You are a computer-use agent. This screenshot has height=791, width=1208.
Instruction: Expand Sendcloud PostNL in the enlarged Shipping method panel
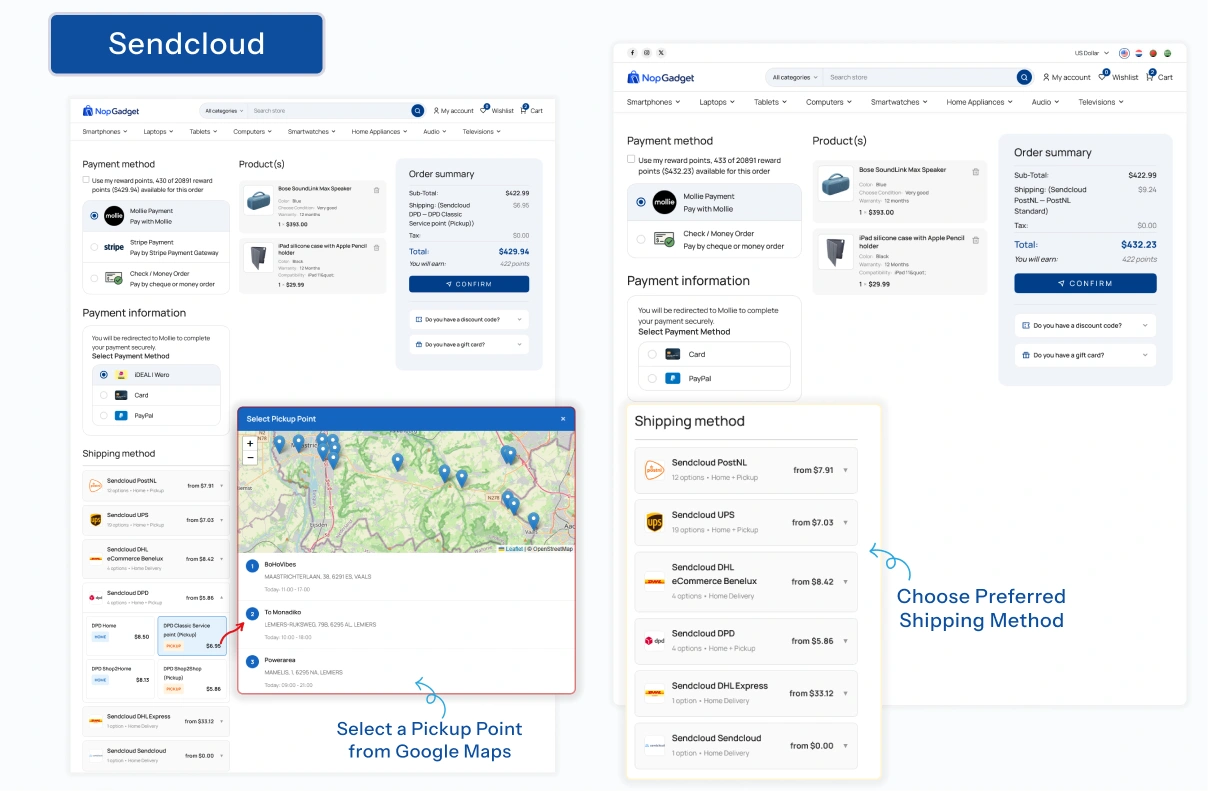point(746,470)
